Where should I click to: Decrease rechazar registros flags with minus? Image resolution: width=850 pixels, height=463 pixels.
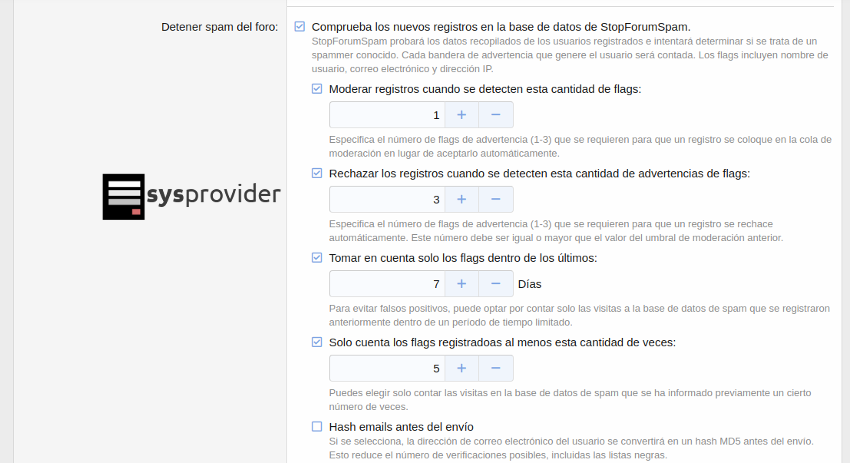[496, 199]
